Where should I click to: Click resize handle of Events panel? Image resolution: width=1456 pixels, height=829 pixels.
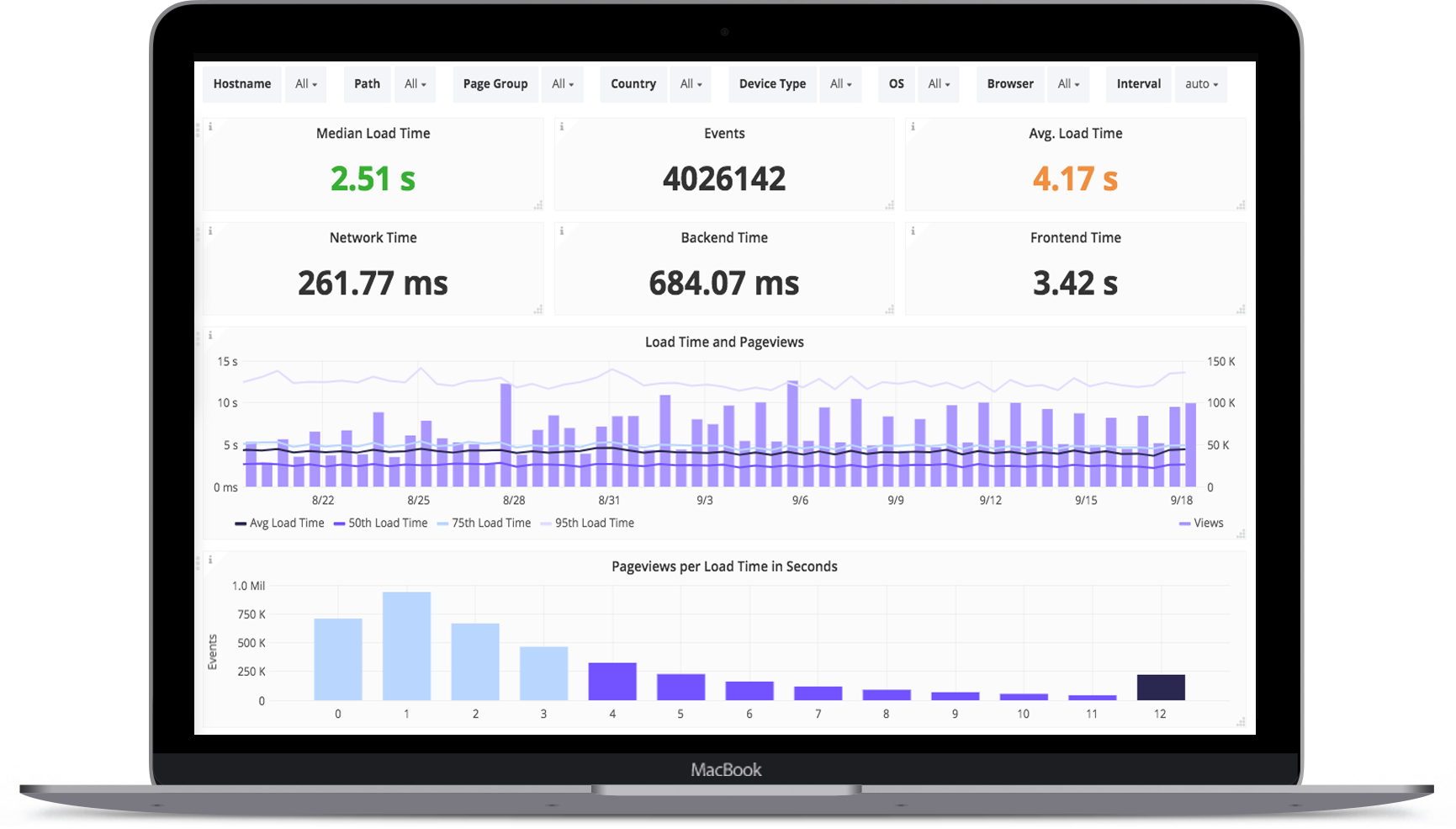tap(889, 205)
